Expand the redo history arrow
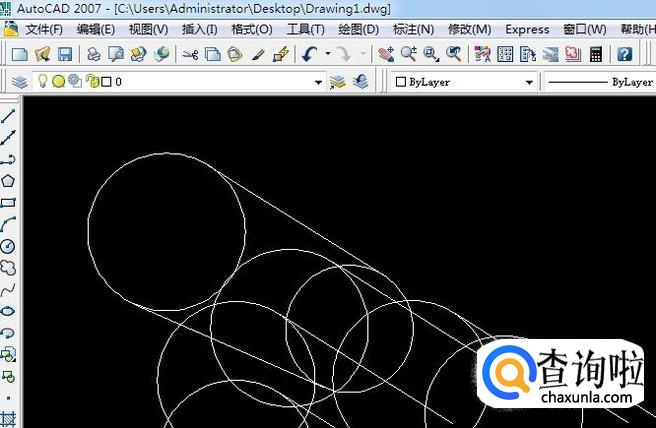656x428 pixels. point(362,54)
